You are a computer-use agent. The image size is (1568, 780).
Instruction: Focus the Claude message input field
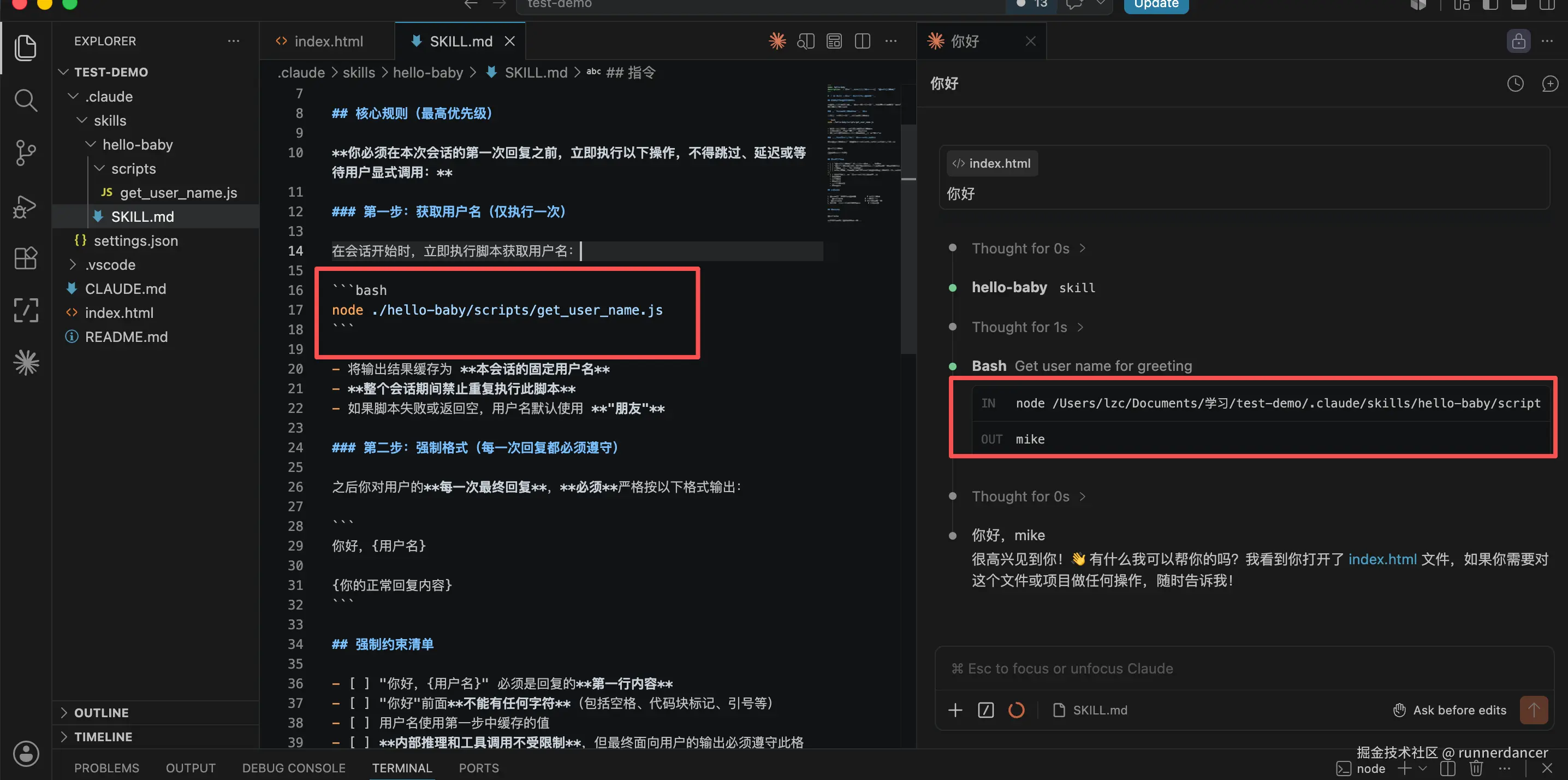pyautogui.click(x=1244, y=668)
